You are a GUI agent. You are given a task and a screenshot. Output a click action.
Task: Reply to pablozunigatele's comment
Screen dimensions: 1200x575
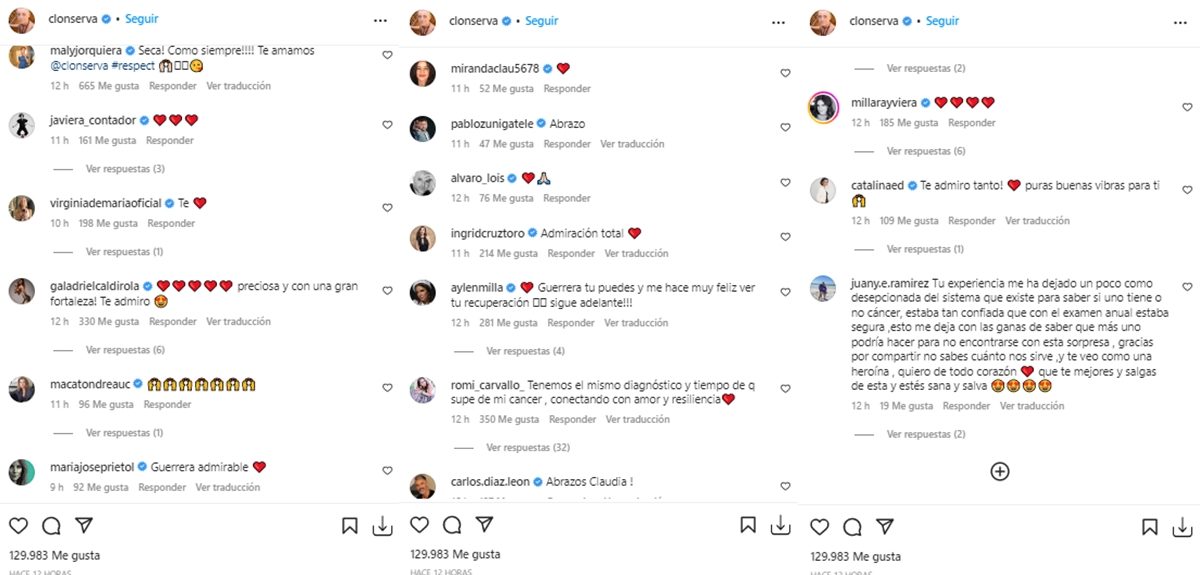pyautogui.click(x=567, y=144)
